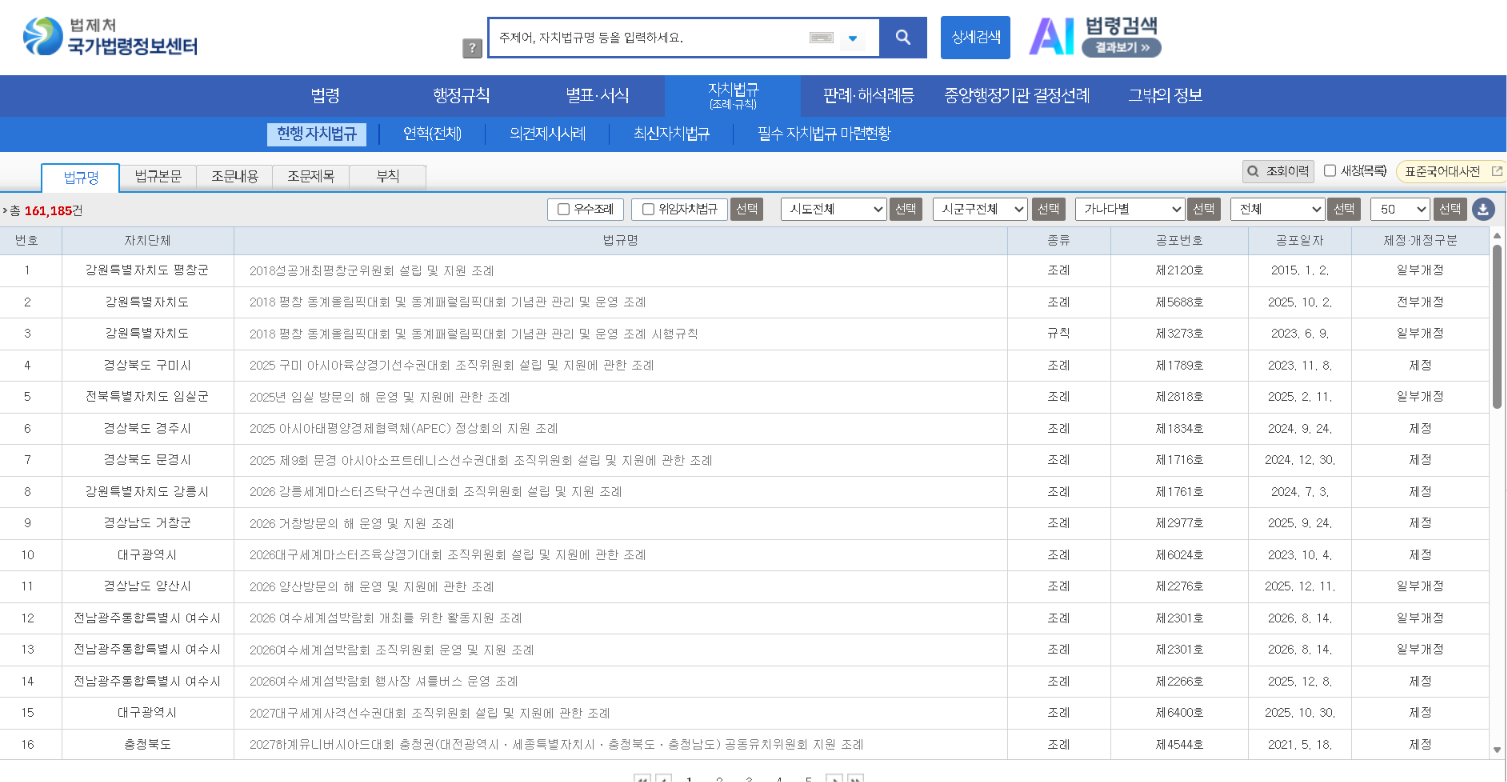Toggle the 우수조례 checkbox

(x=564, y=209)
